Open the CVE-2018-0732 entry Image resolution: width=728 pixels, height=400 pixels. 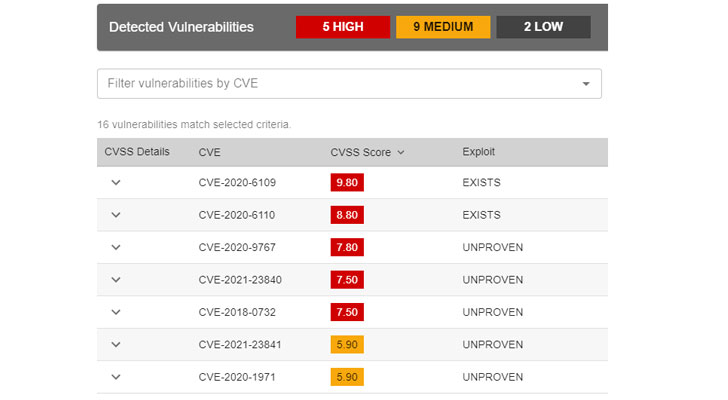(x=237, y=312)
